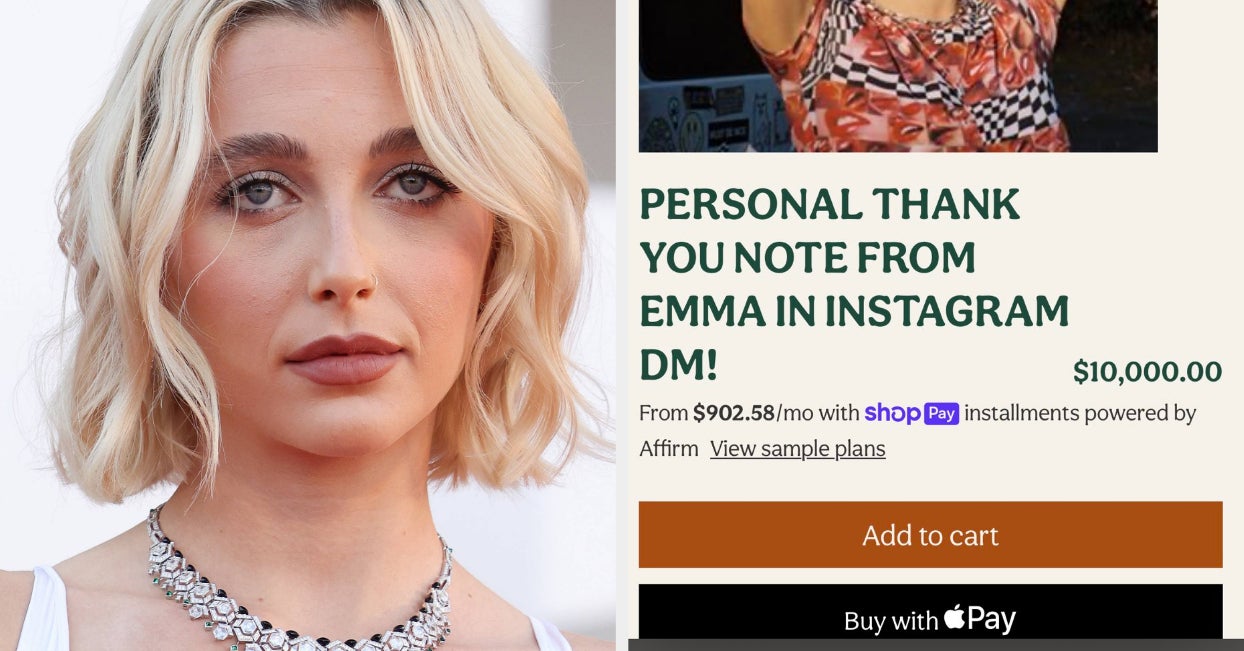The width and height of the screenshot is (1244, 651).
Task: Click the word "shop" in Shop Pay logo
Action: coord(892,413)
